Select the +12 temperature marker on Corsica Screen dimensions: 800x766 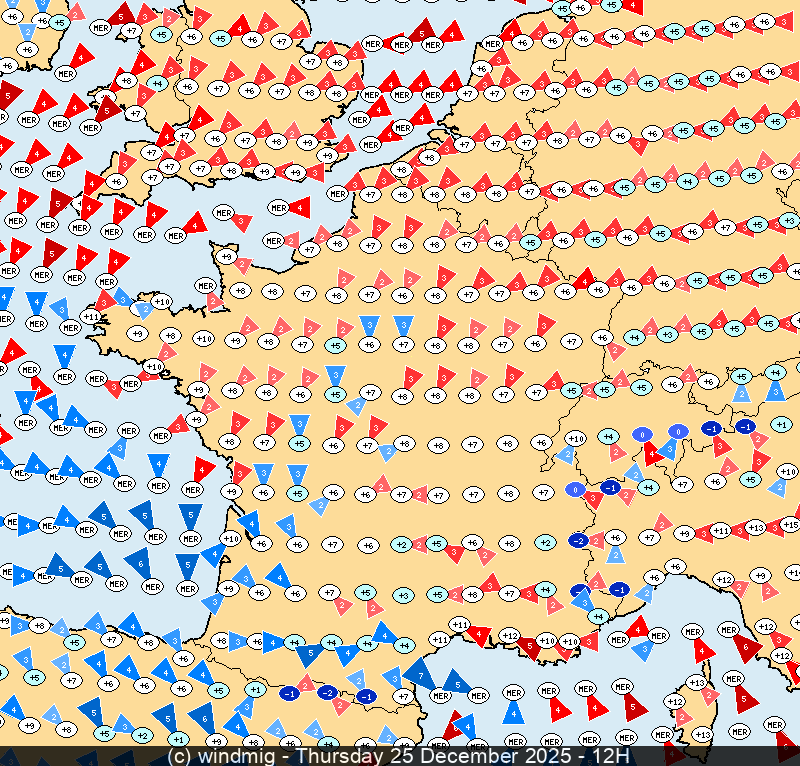(x=675, y=702)
